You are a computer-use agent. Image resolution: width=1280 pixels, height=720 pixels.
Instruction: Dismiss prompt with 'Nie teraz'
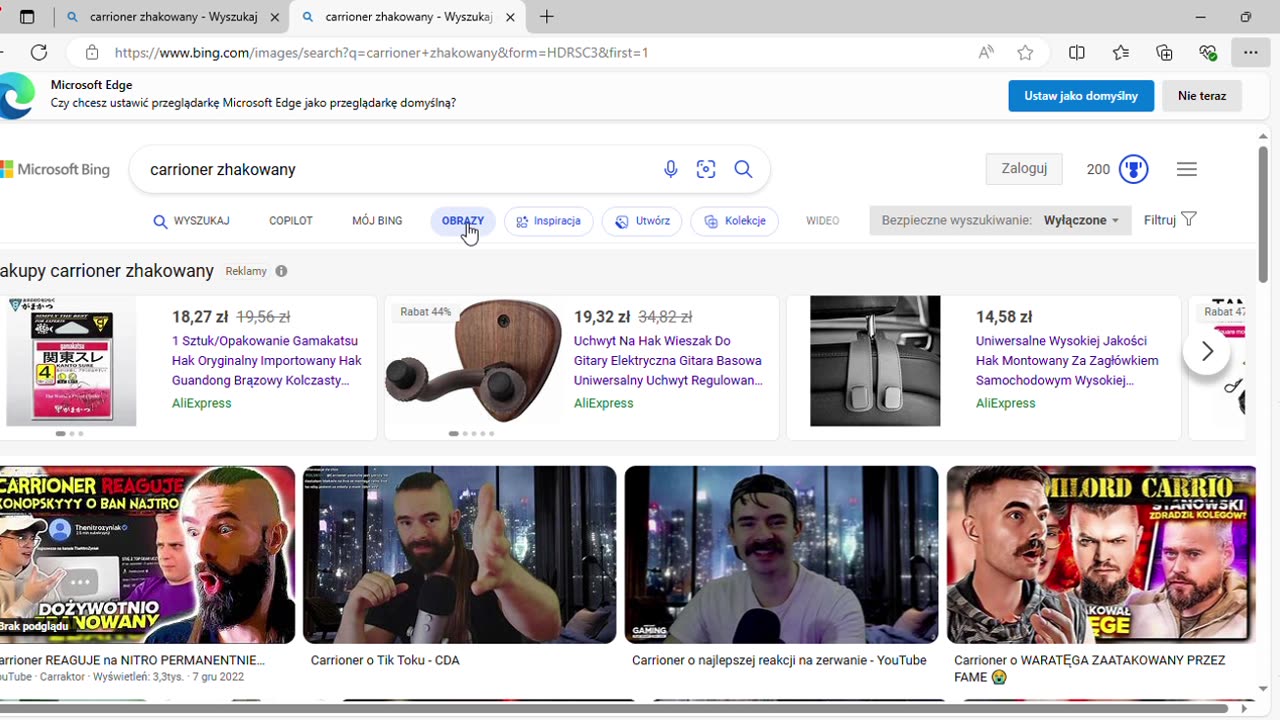point(1202,96)
